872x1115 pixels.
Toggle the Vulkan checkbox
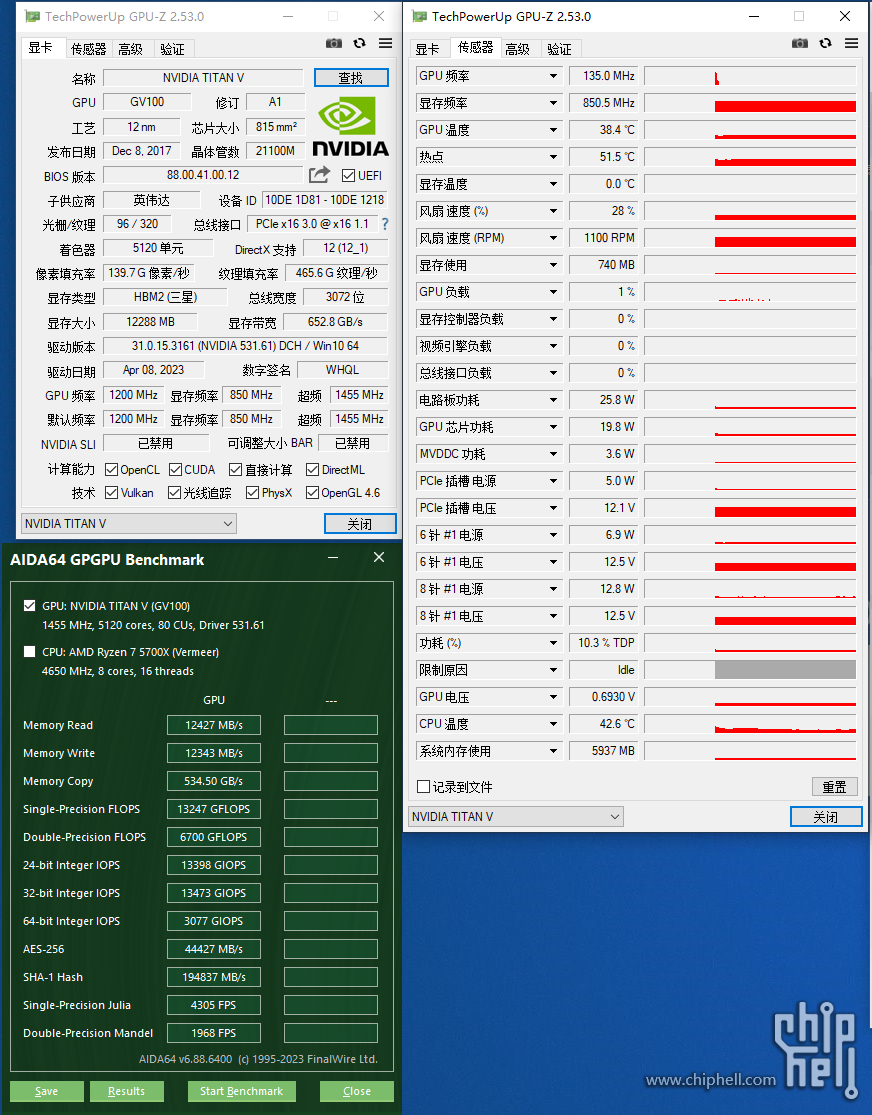(111, 493)
